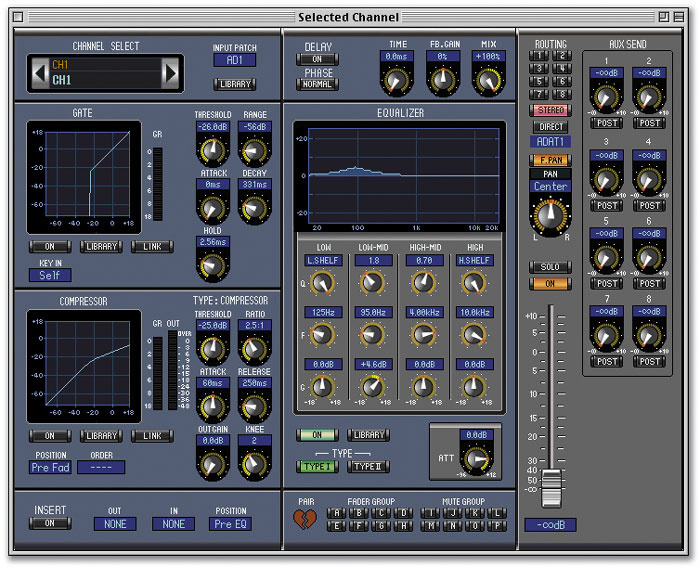Click the Compressor Ratio knob
The width and height of the screenshot is (700, 567).
click(254, 349)
